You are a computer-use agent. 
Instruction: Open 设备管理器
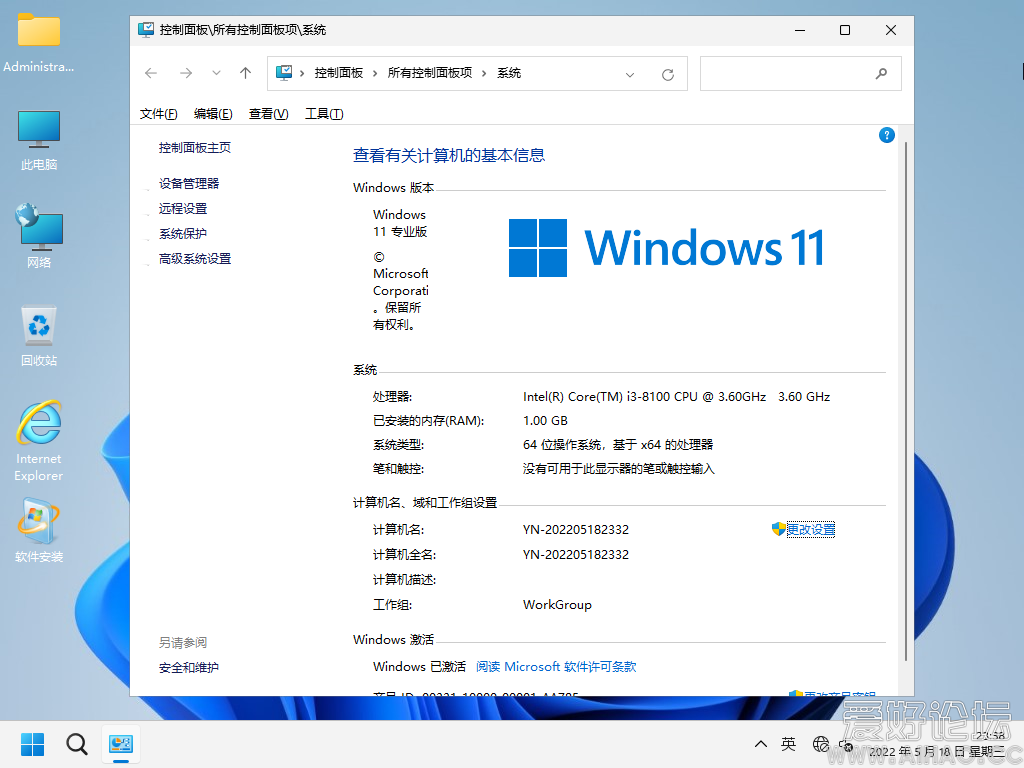coord(189,184)
